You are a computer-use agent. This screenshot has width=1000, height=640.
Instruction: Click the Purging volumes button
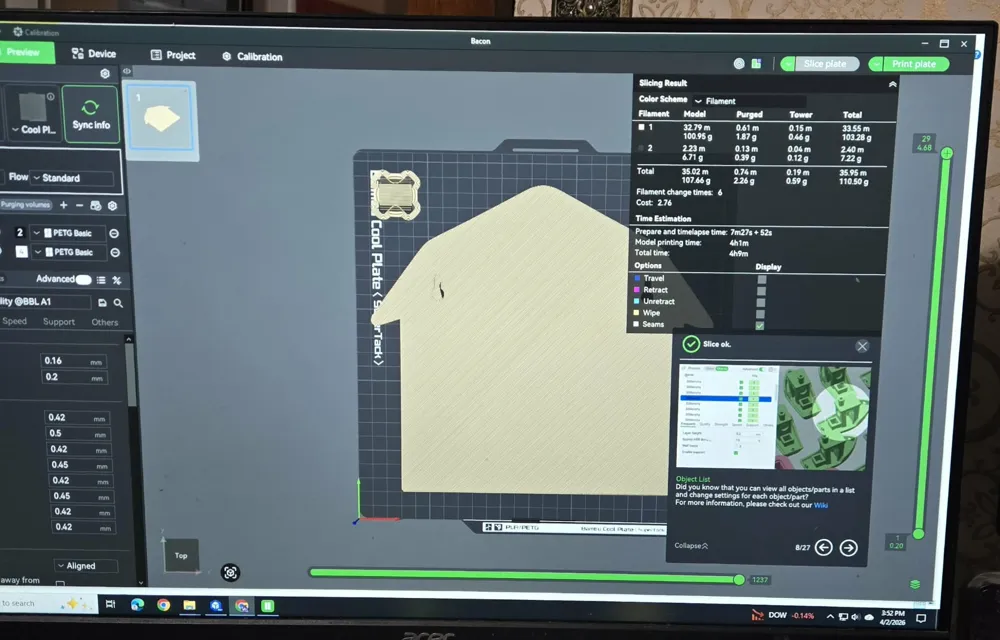[x=26, y=205]
